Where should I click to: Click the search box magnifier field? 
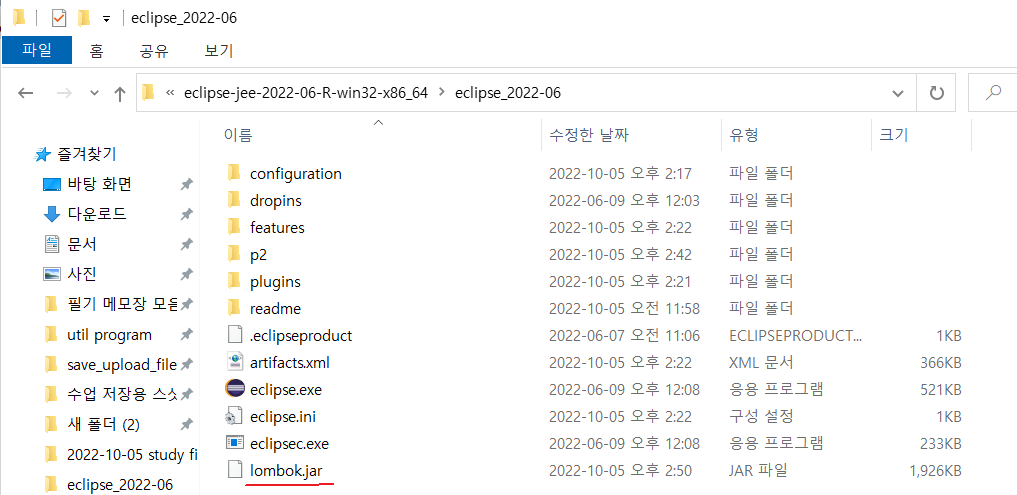point(992,93)
